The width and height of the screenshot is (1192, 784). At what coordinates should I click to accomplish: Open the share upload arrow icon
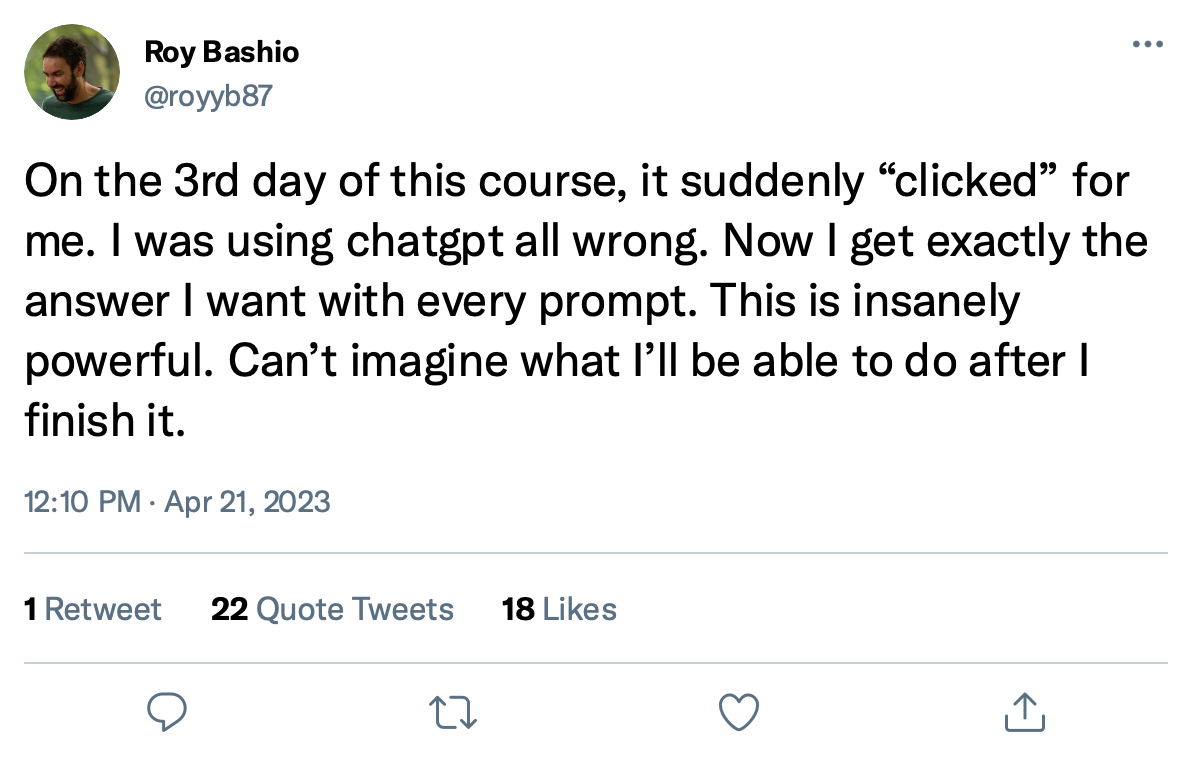[1025, 712]
